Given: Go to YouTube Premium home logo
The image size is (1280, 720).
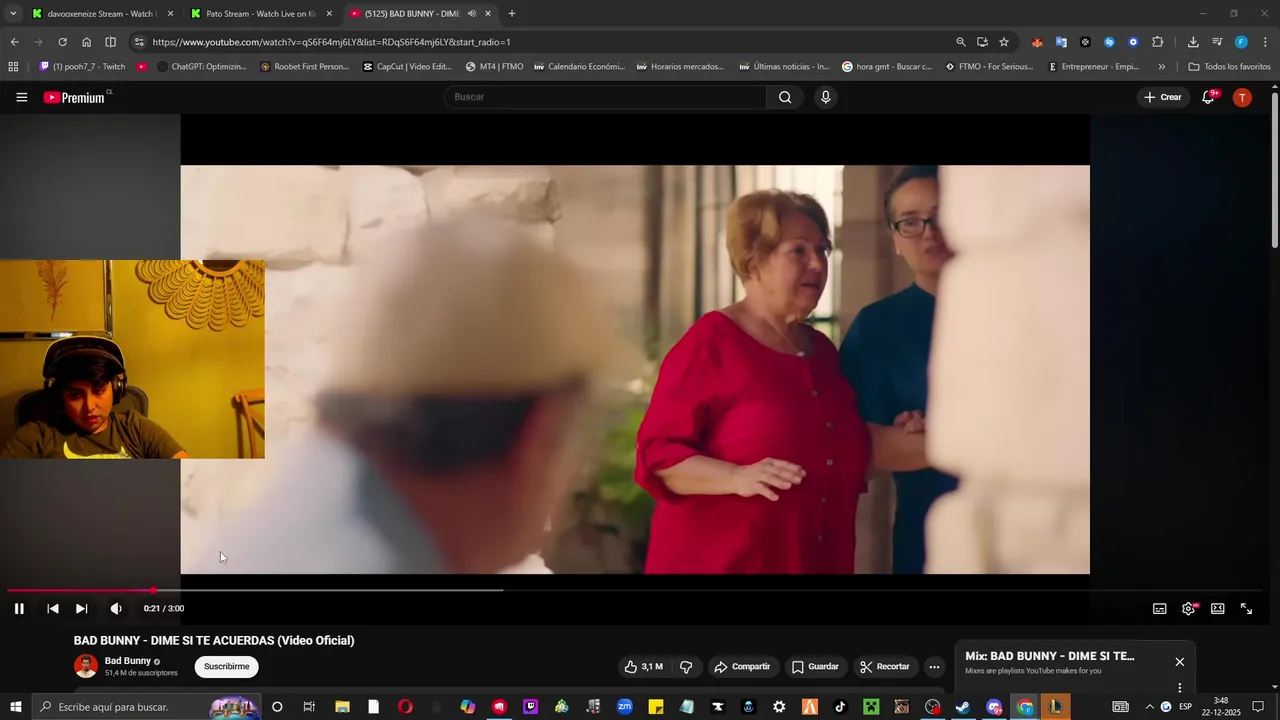Looking at the screenshot, I should [74, 97].
